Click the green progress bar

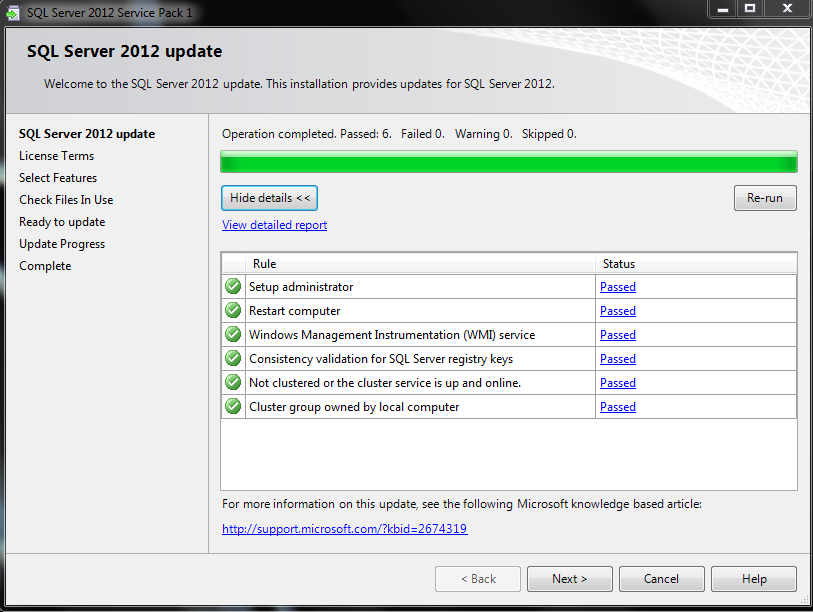pos(508,162)
